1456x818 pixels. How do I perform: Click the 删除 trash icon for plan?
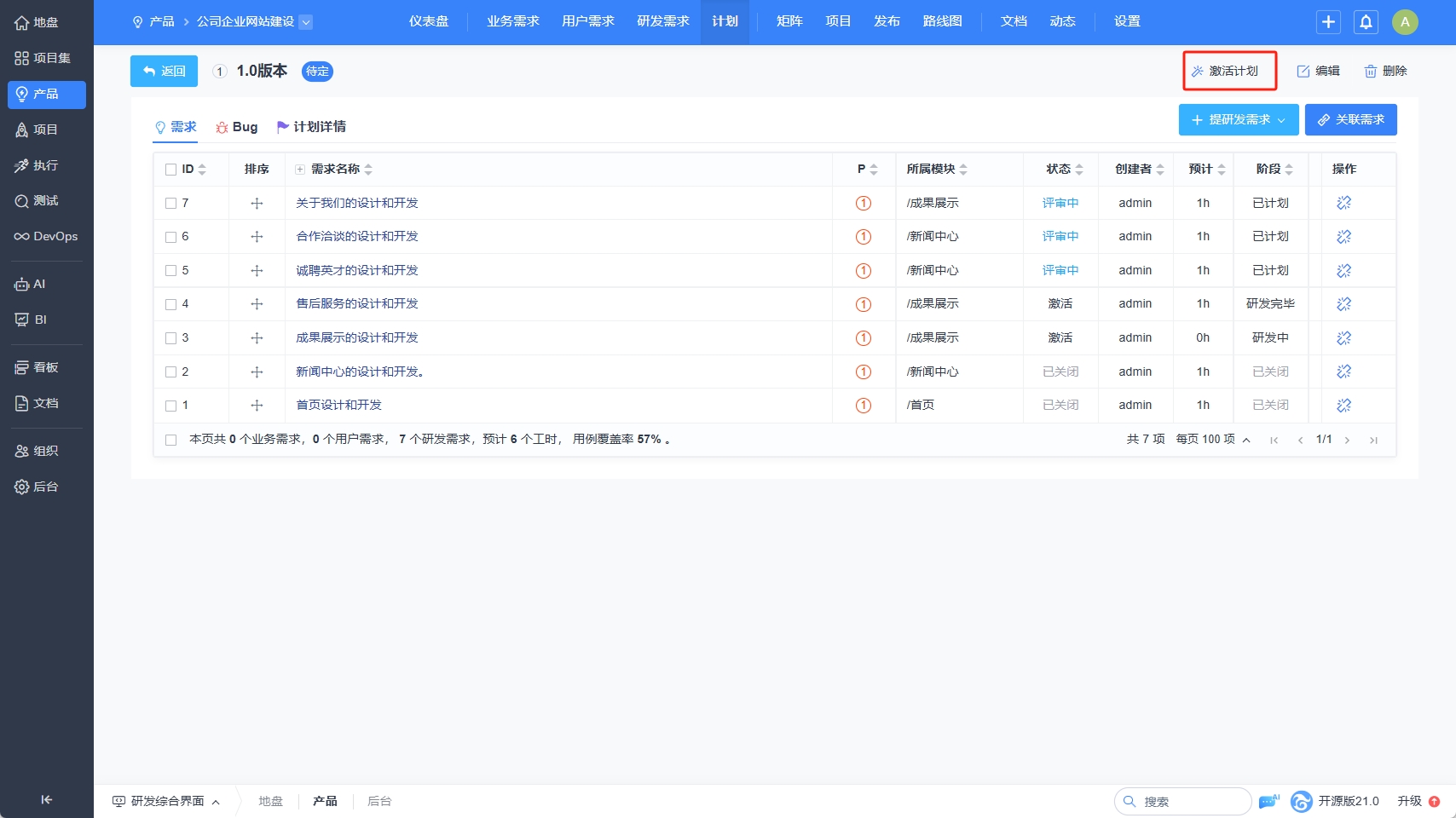(1385, 72)
